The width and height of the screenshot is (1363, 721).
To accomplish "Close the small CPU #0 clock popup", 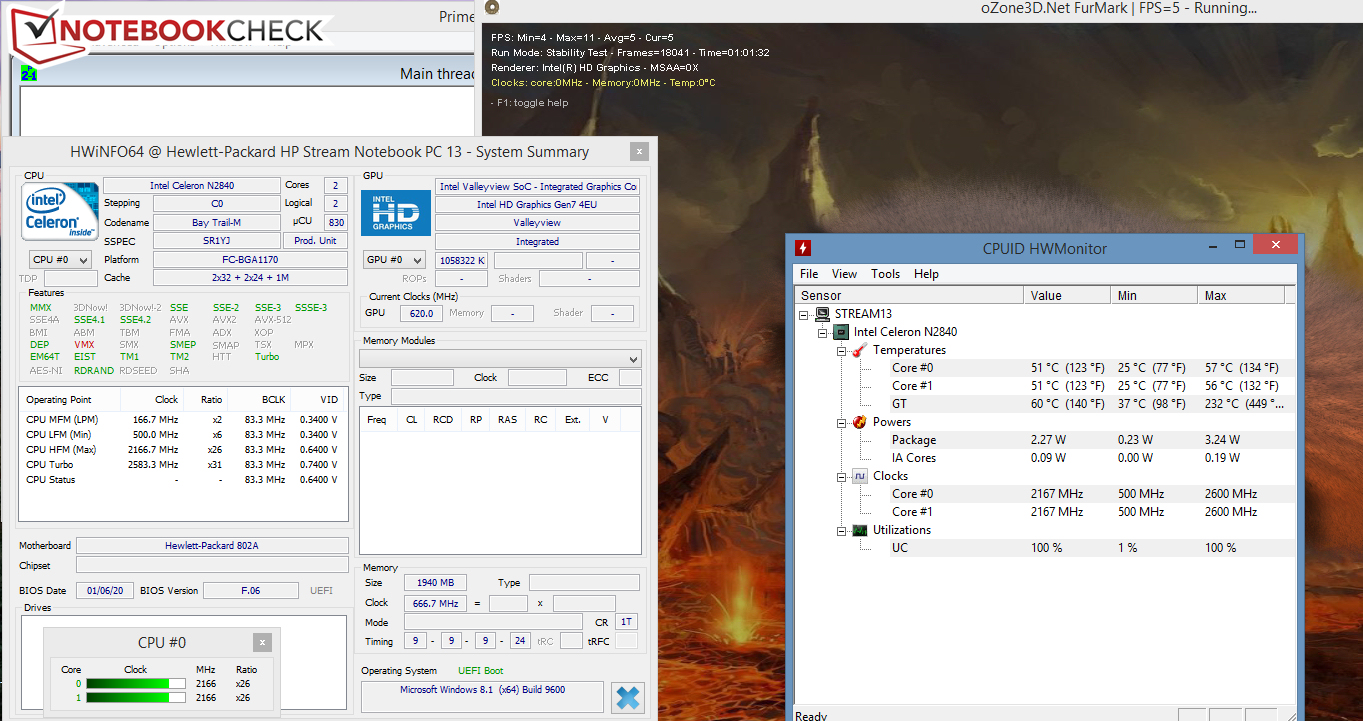I will (x=262, y=643).
